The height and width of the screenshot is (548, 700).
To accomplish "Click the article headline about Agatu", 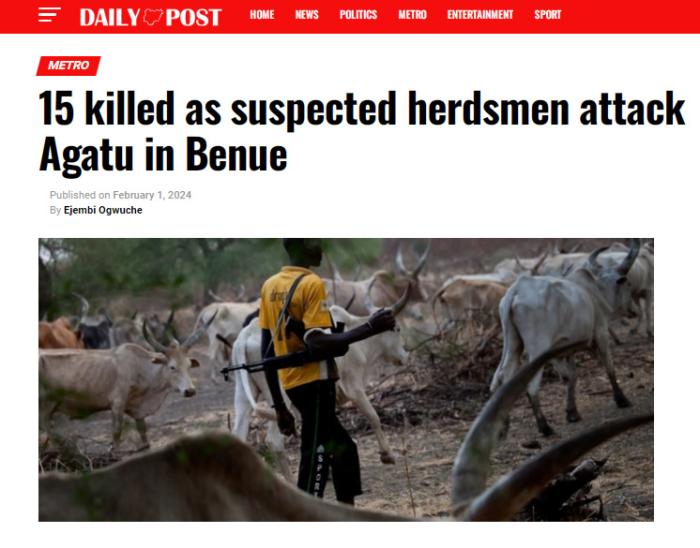I will (362, 131).
